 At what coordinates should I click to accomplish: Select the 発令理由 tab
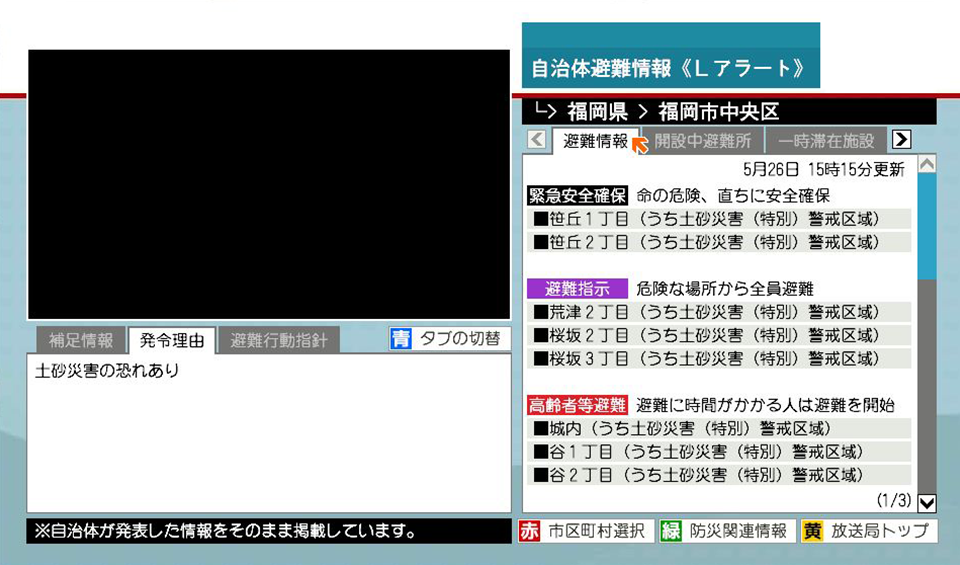171,340
